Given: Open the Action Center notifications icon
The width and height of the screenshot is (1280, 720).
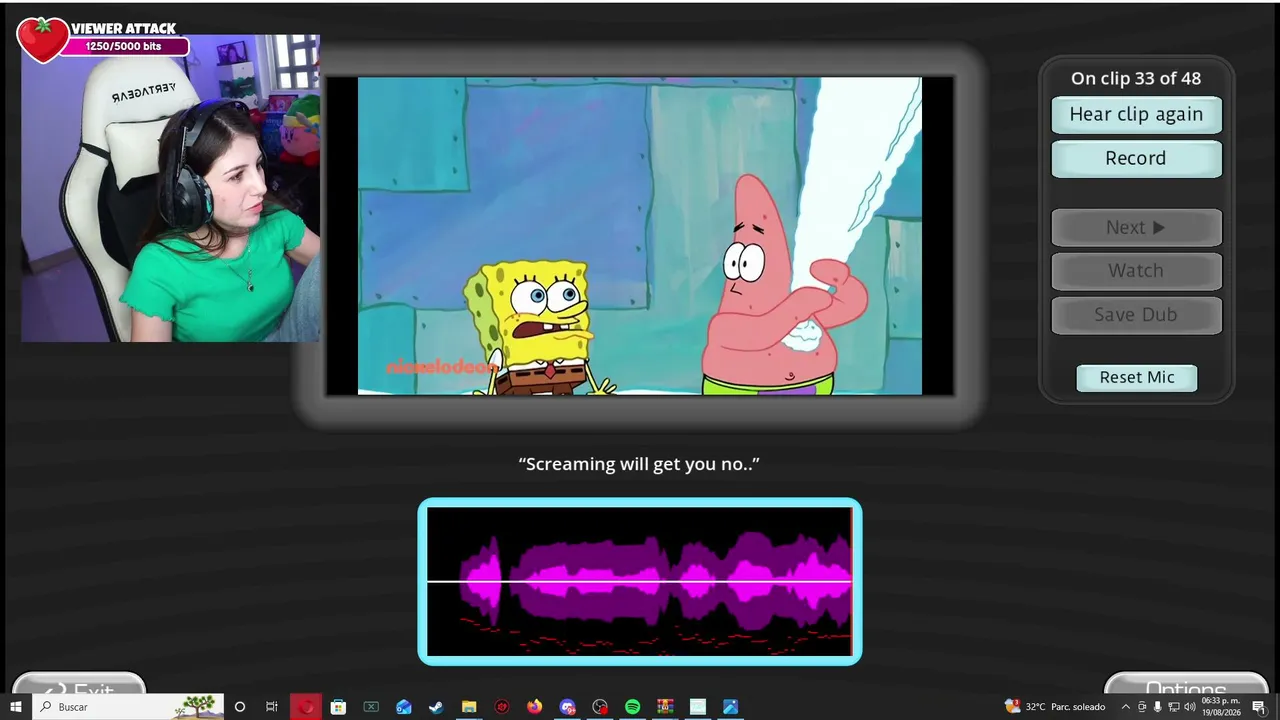Looking at the screenshot, I should point(1259,707).
